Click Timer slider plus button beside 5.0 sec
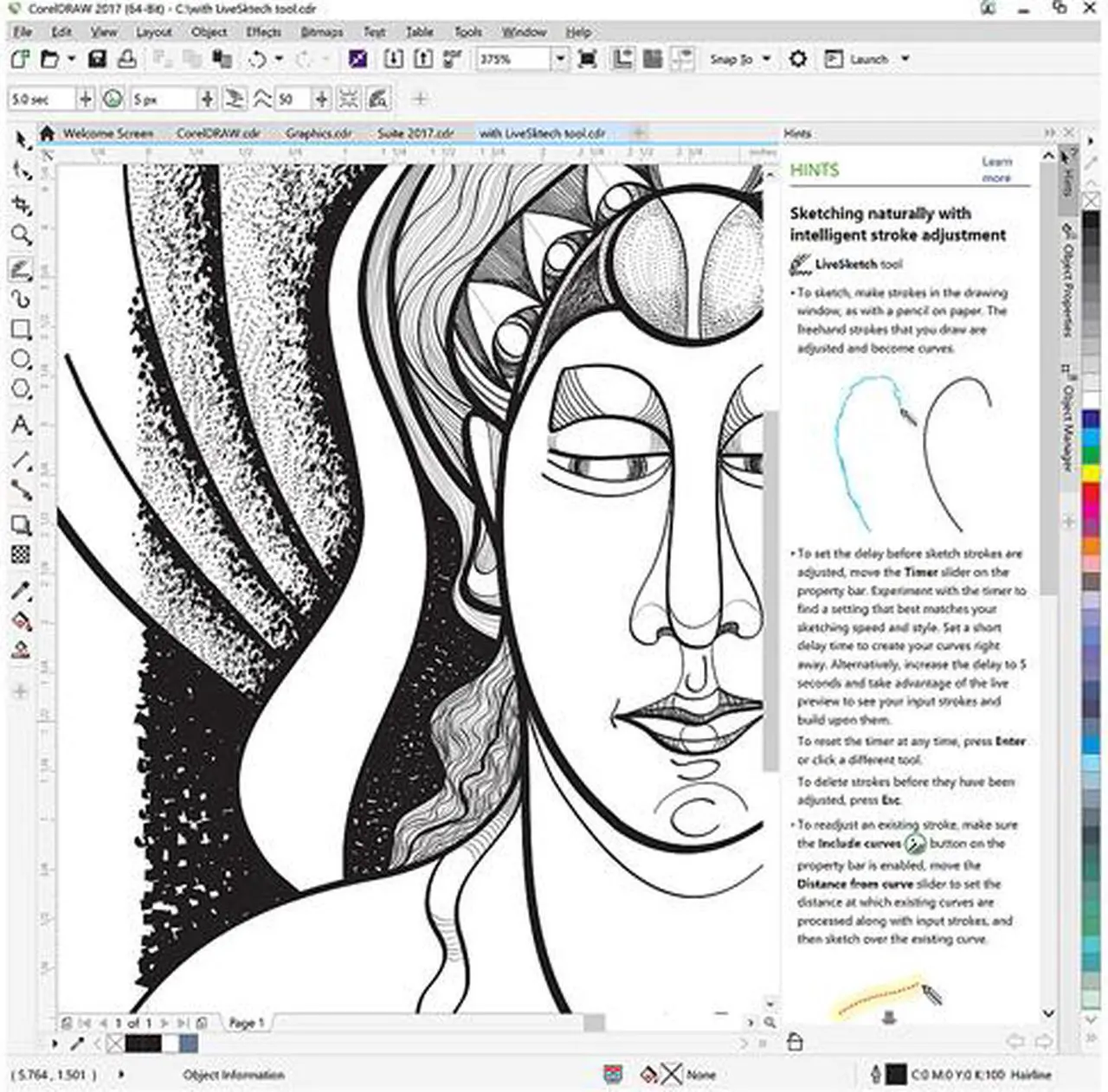 click(85, 99)
